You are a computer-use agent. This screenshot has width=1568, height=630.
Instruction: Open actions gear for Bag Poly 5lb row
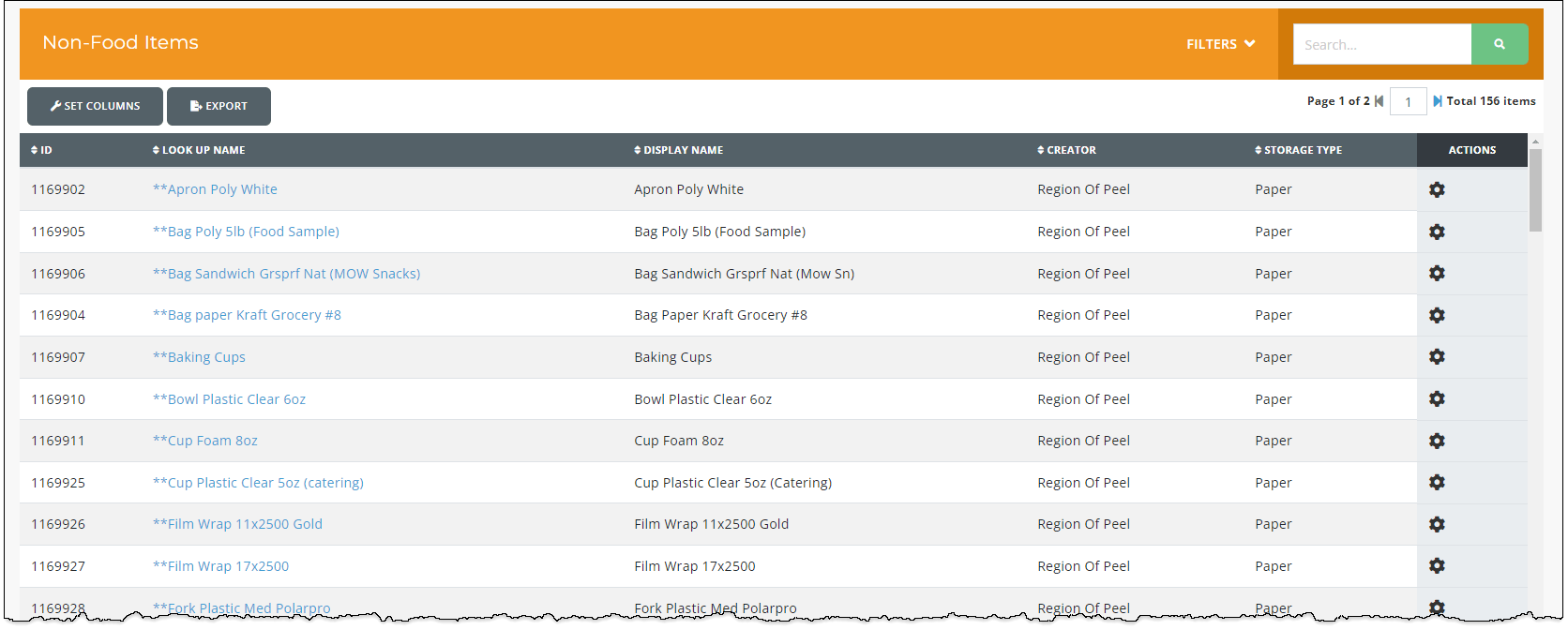coord(1437,232)
